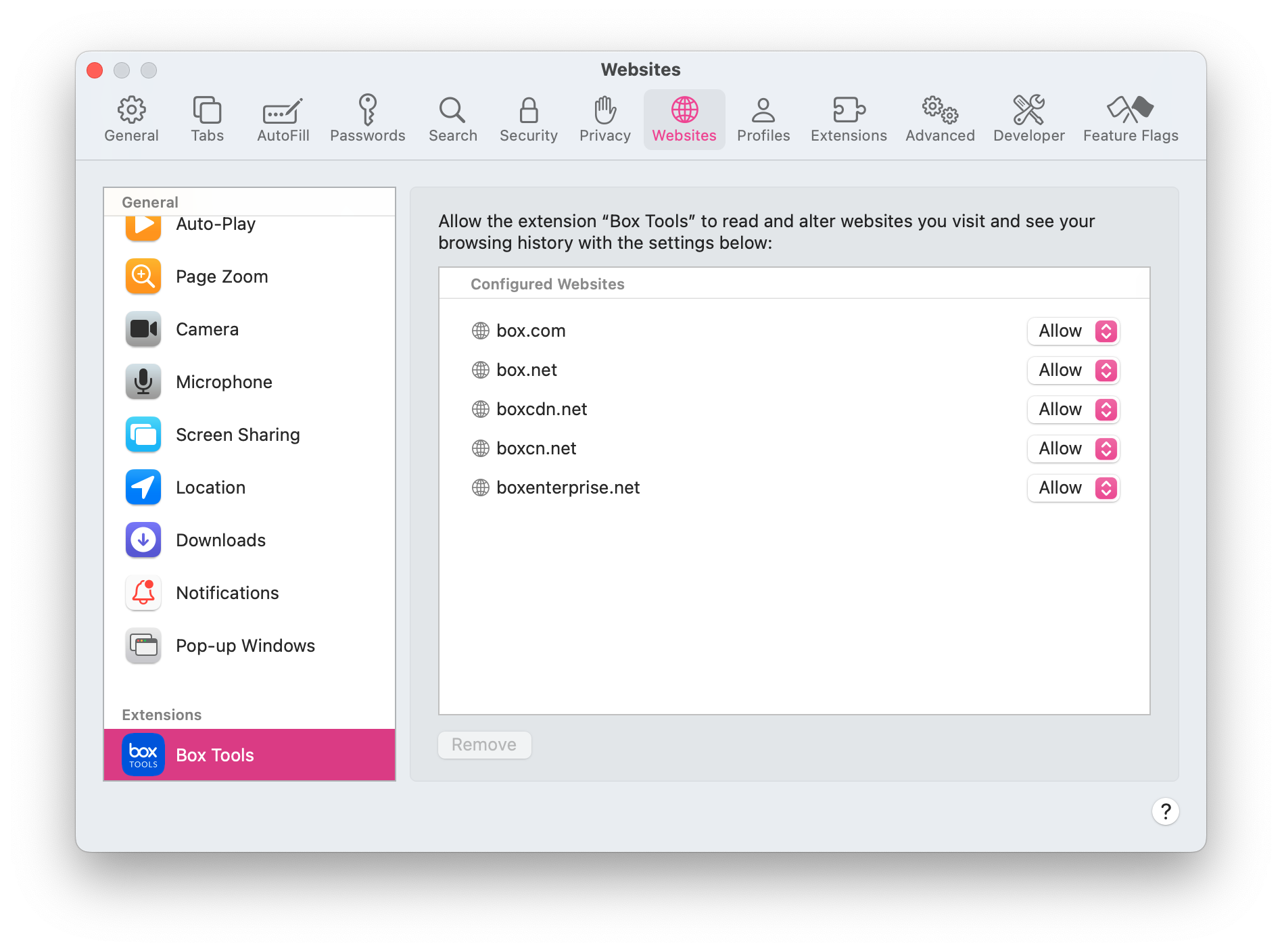Change permission for boxenterprise.net
Image resolution: width=1282 pixels, height=952 pixels.
click(x=1073, y=488)
